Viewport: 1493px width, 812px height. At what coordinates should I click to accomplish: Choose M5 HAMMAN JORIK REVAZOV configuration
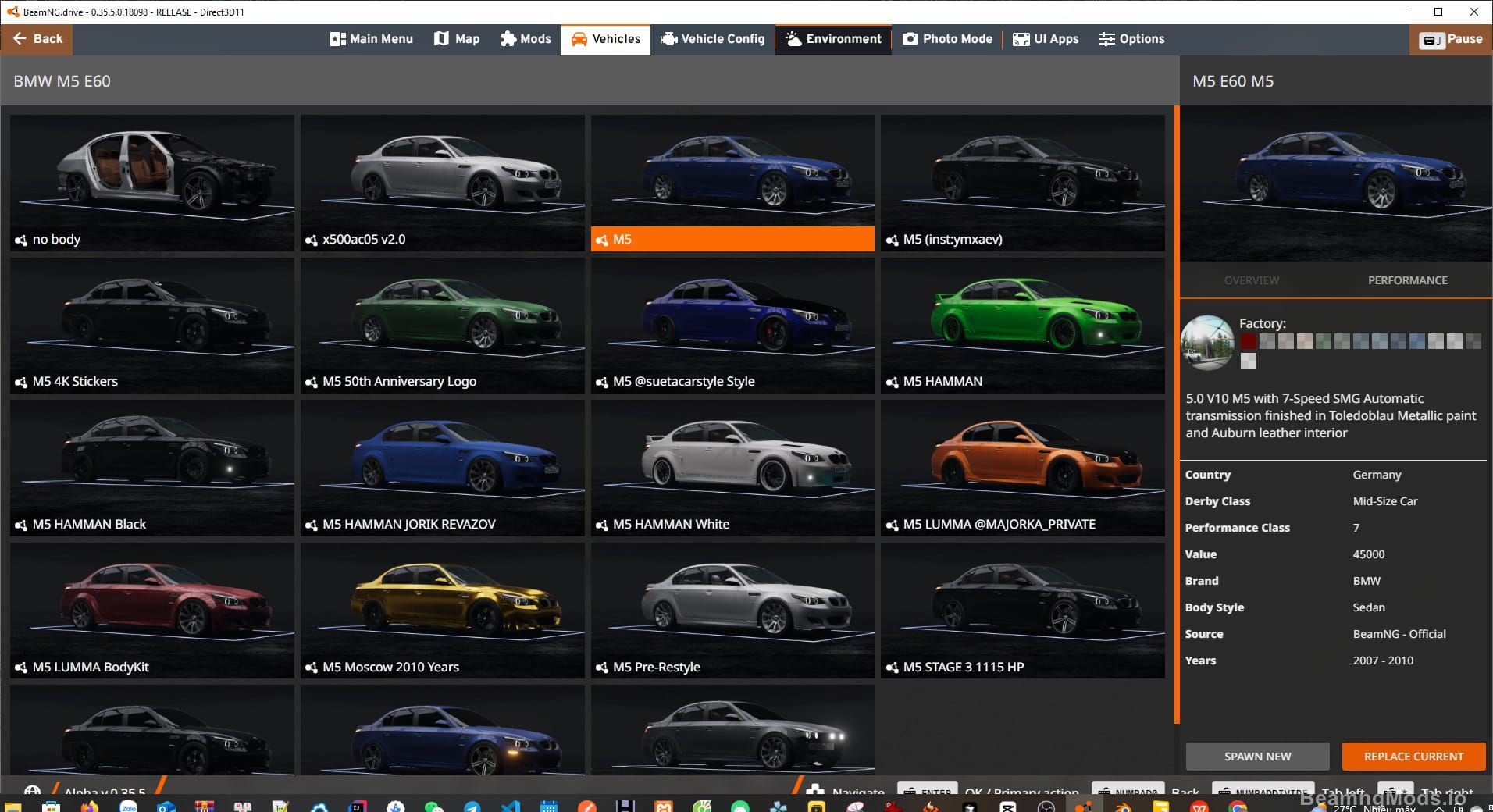click(x=442, y=468)
